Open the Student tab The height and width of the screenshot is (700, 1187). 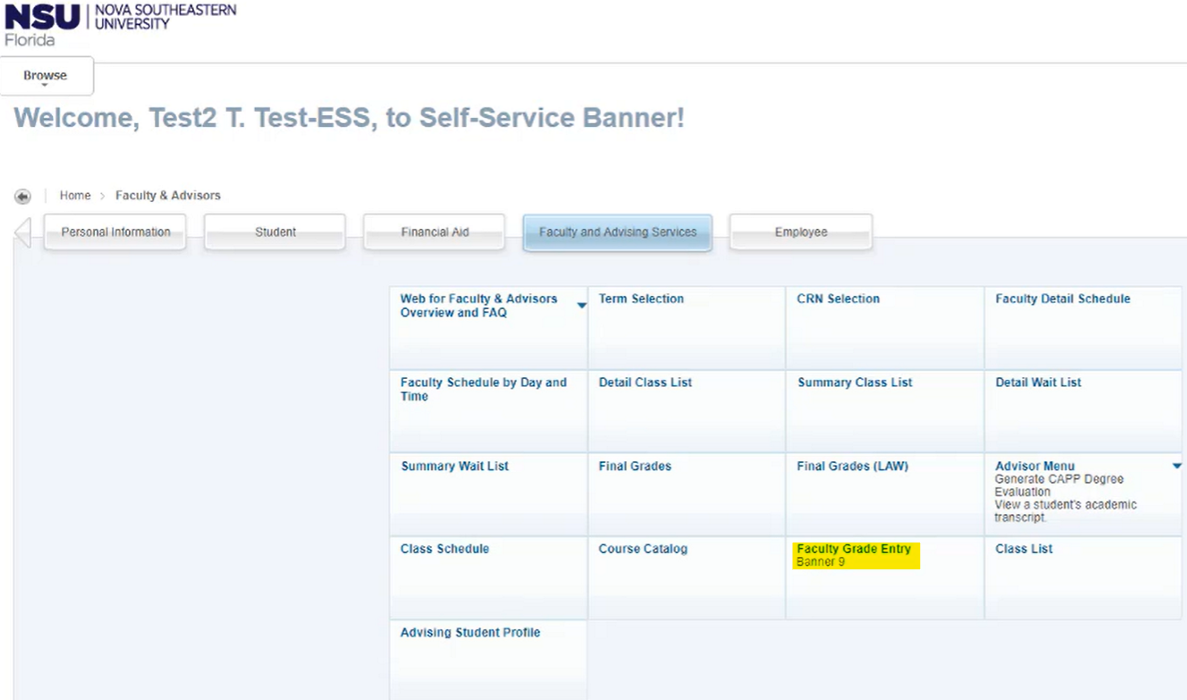coord(275,232)
